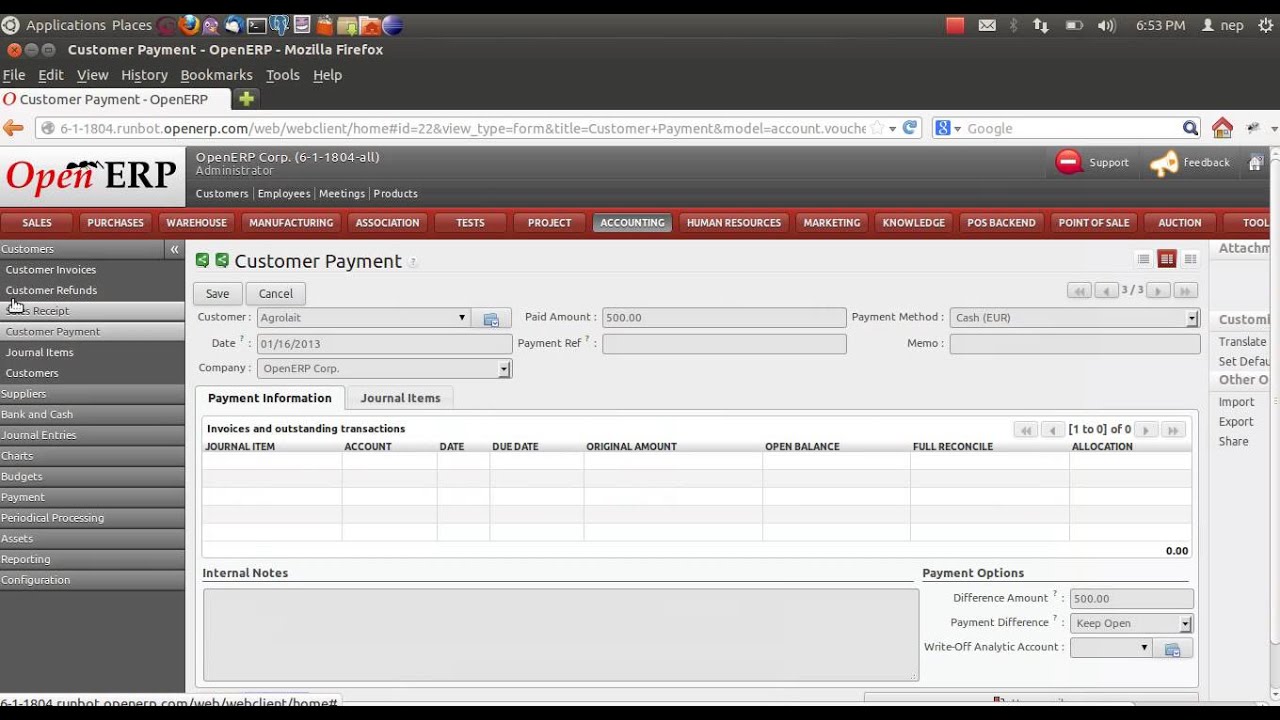1280x720 pixels.
Task: Open the Customer dropdown arrow
Action: coord(461,318)
